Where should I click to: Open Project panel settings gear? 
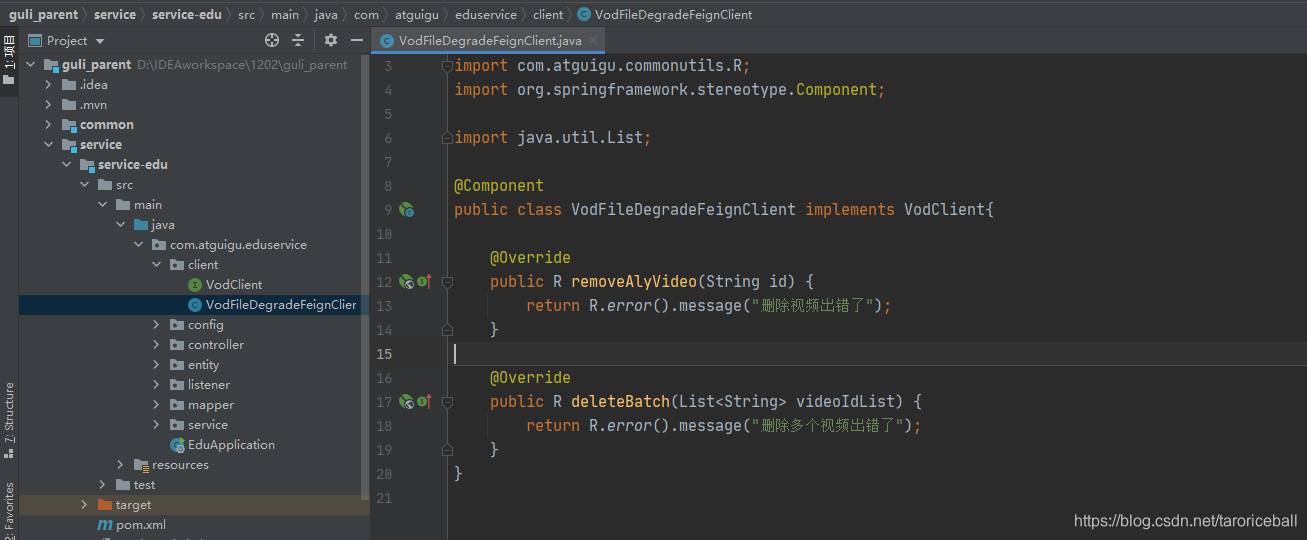pyautogui.click(x=331, y=40)
